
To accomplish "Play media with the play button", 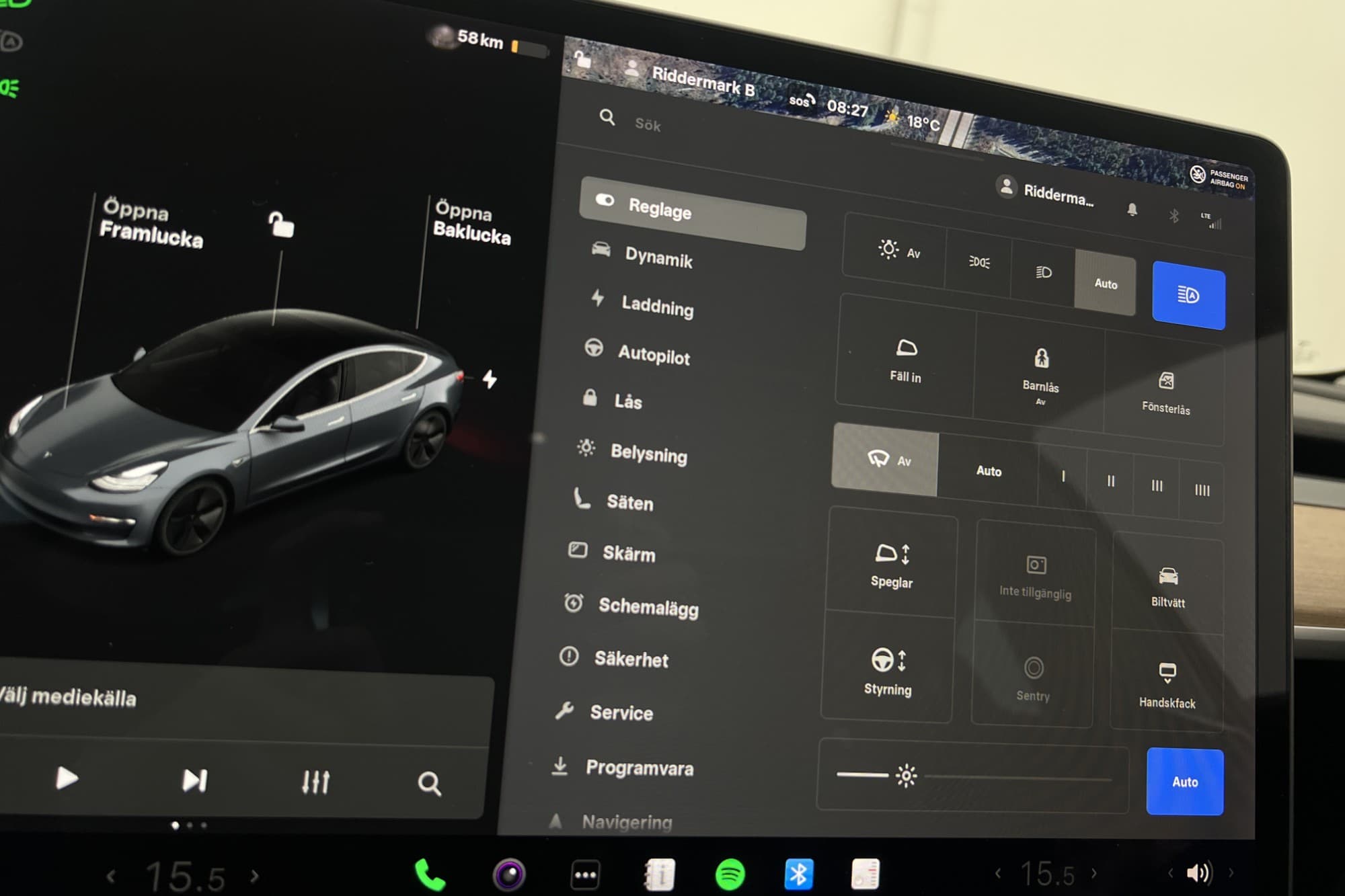I will tap(67, 778).
